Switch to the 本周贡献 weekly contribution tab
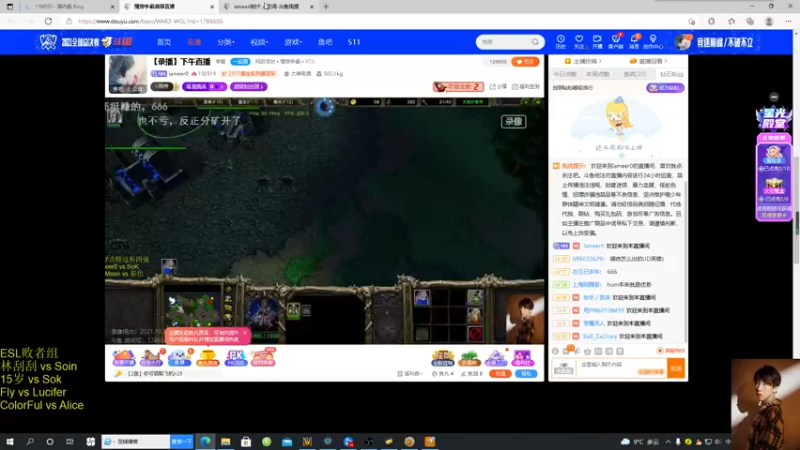The height and width of the screenshot is (450, 800). [x=597, y=74]
